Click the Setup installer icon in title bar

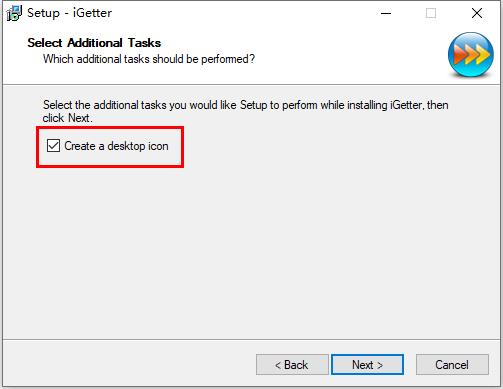pos(14,13)
